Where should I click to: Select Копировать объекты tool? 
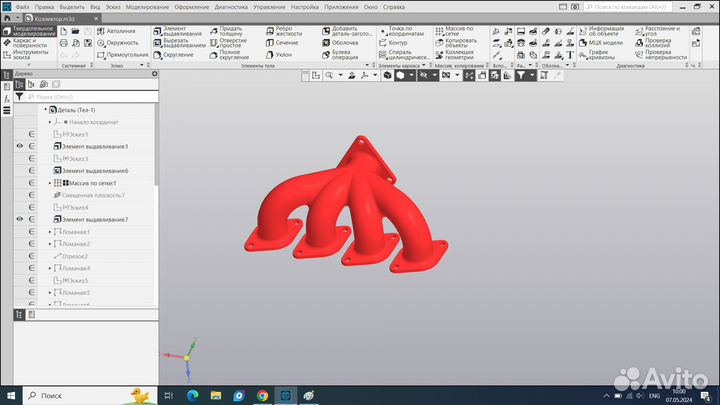click(456, 43)
